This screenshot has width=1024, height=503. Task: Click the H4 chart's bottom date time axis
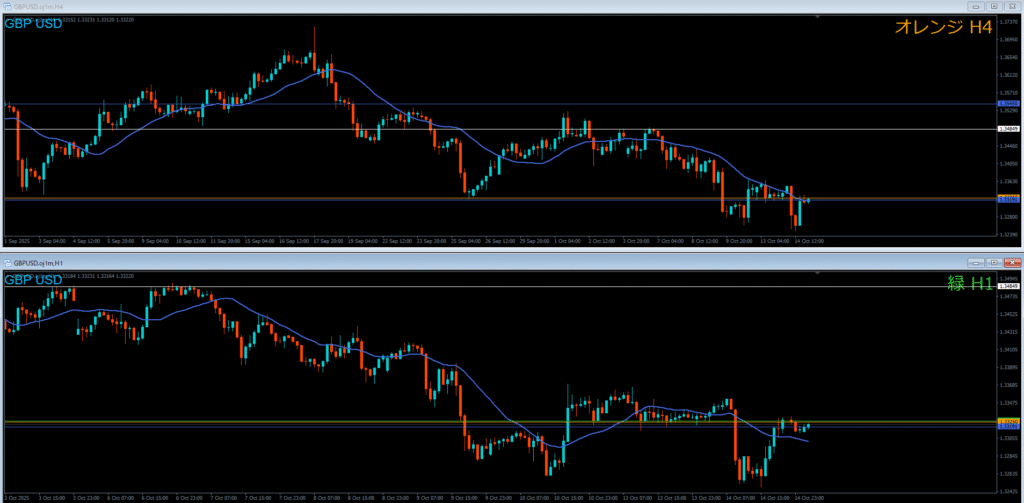[x=400, y=241]
